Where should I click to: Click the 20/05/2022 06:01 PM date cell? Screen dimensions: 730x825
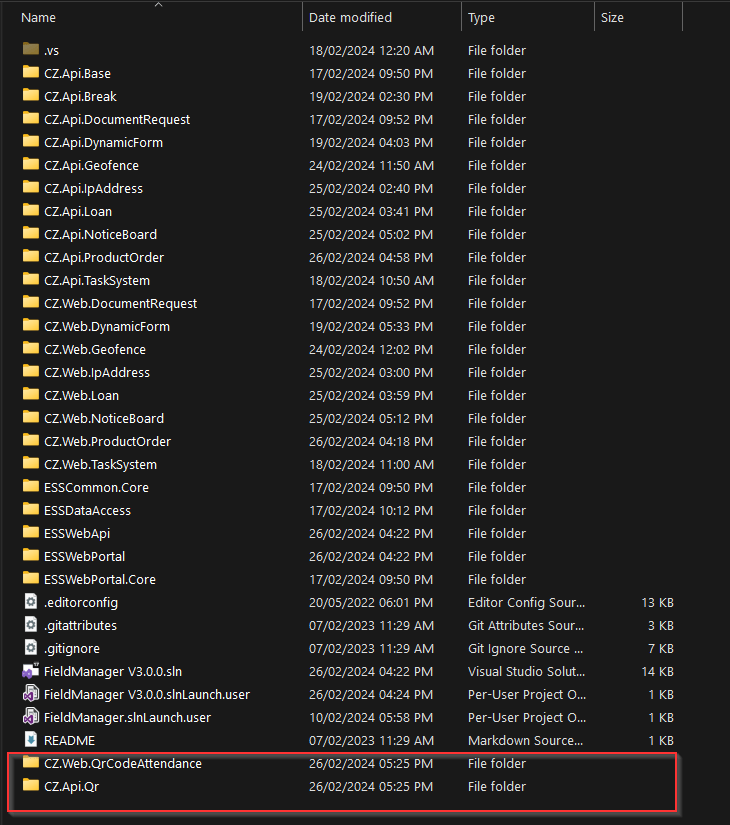click(371, 603)
